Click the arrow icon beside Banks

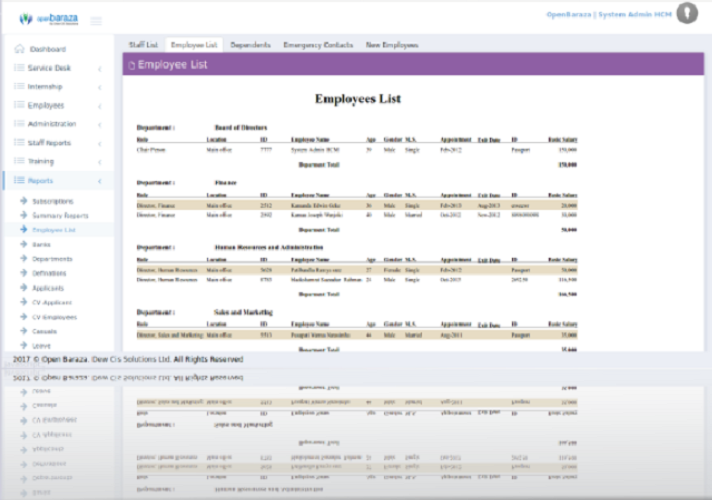coord(24,244)
